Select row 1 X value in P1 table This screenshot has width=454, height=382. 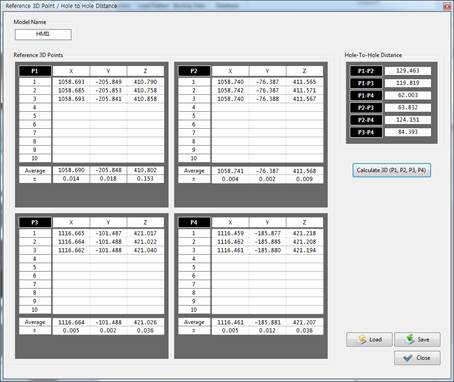point(71,82)
